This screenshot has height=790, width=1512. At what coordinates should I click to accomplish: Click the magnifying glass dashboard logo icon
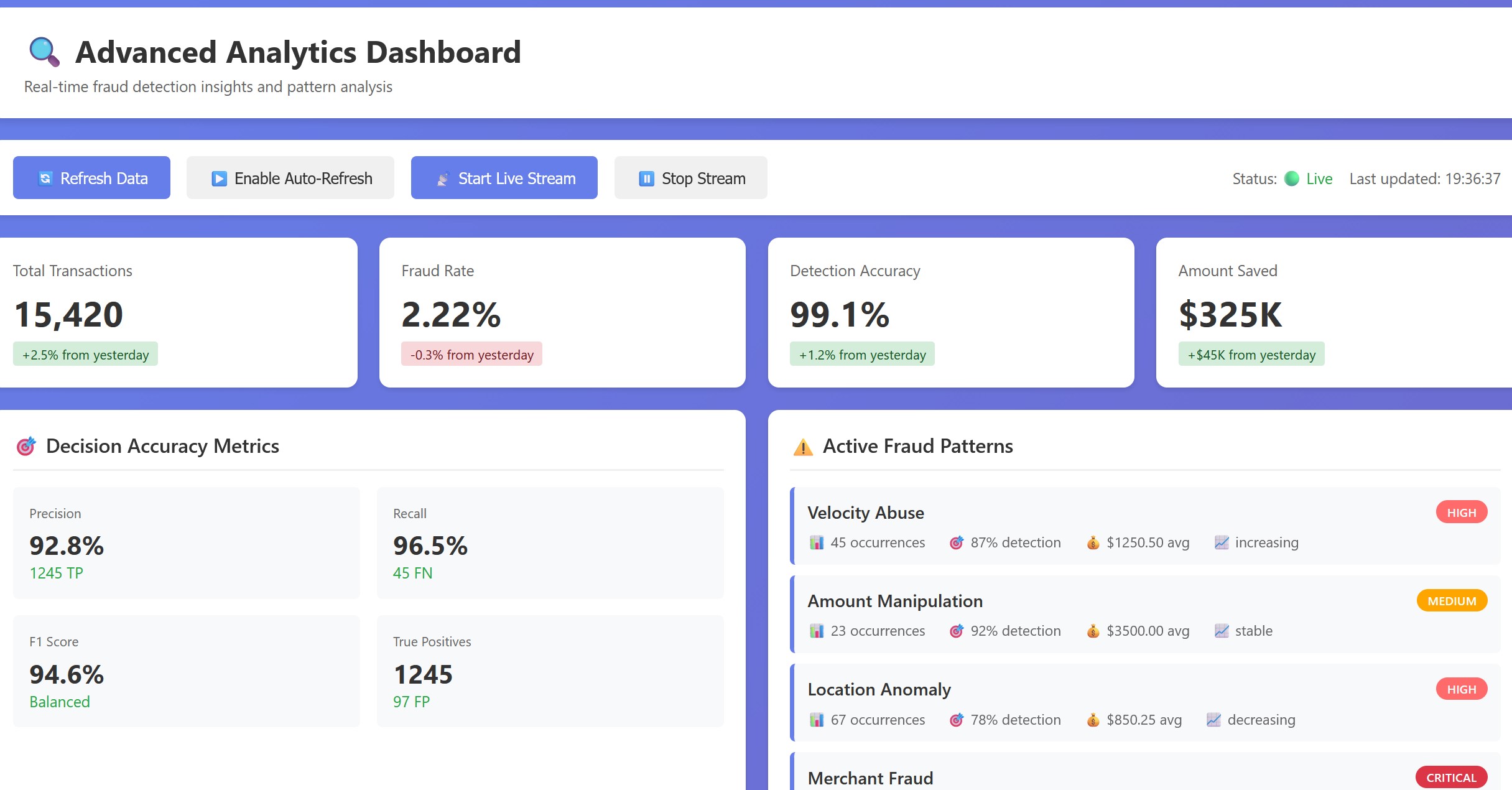coord(44,52)
